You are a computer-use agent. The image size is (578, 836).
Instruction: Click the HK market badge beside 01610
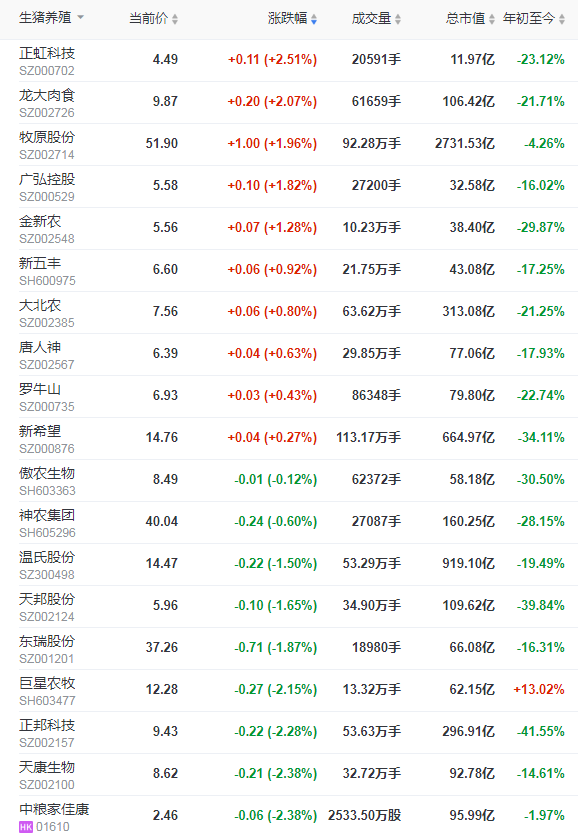[x=26, y=827]
